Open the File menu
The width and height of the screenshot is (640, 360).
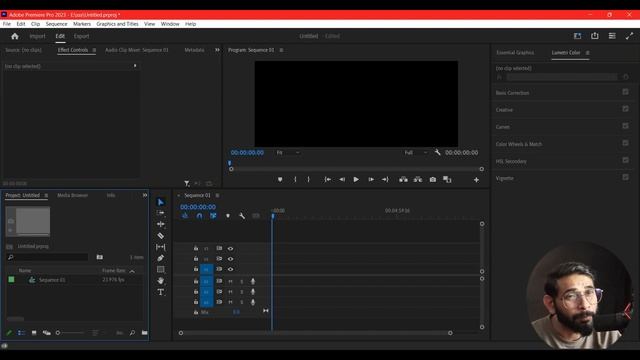[x=7, y=24]
